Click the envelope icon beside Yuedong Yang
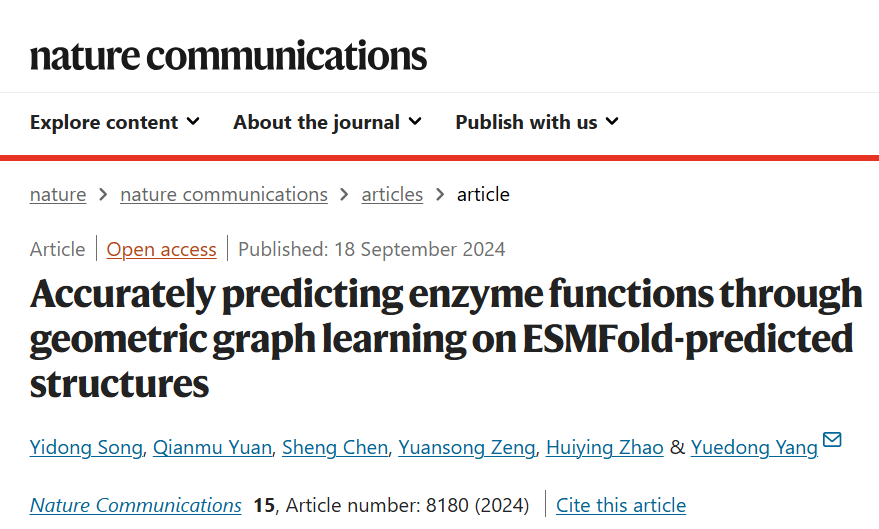The height and width of the screenshot is (529, 879). click(x=832, y=440)
